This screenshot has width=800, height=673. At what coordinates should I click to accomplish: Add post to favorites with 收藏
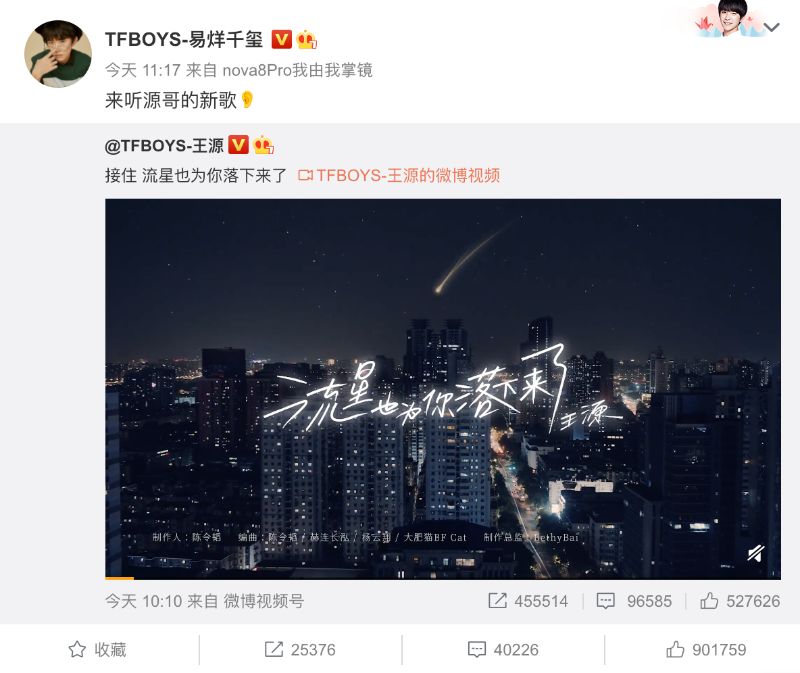[x=97, y=650]
